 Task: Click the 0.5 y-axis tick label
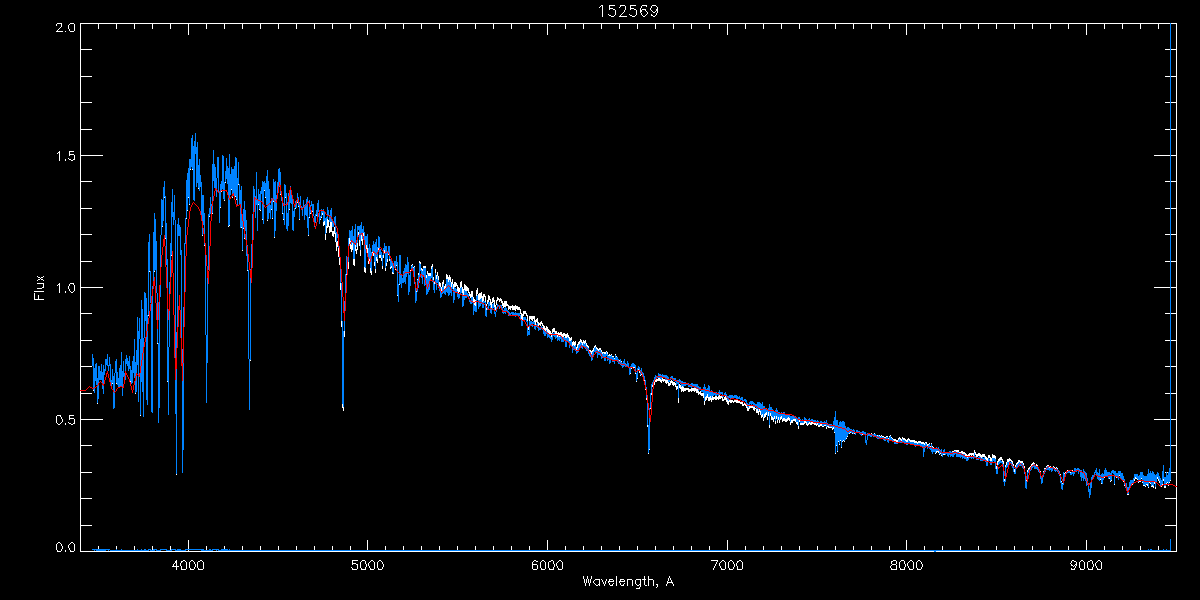click(65, 420)
